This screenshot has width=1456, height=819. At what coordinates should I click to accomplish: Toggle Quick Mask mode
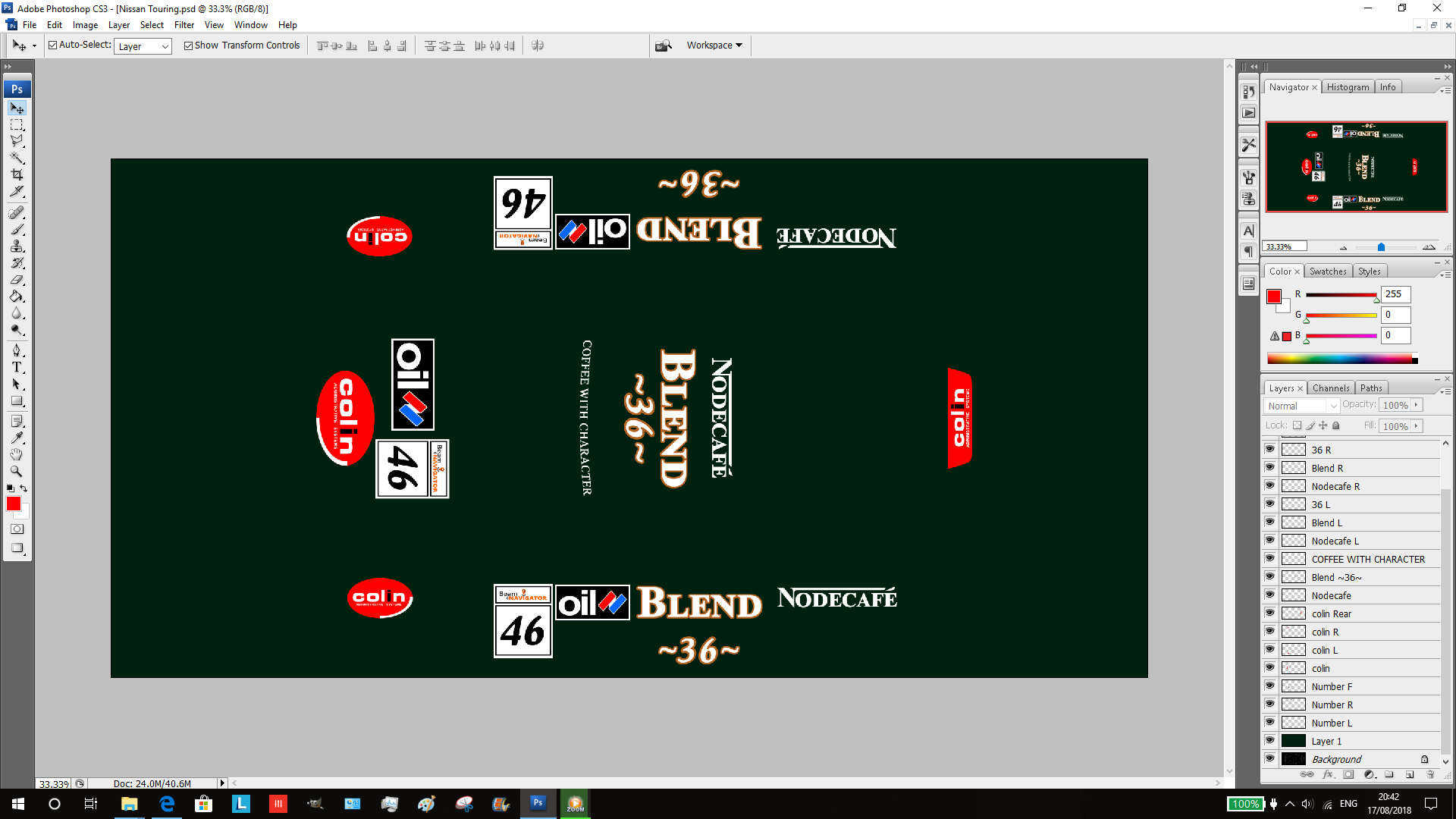[17, 529]
